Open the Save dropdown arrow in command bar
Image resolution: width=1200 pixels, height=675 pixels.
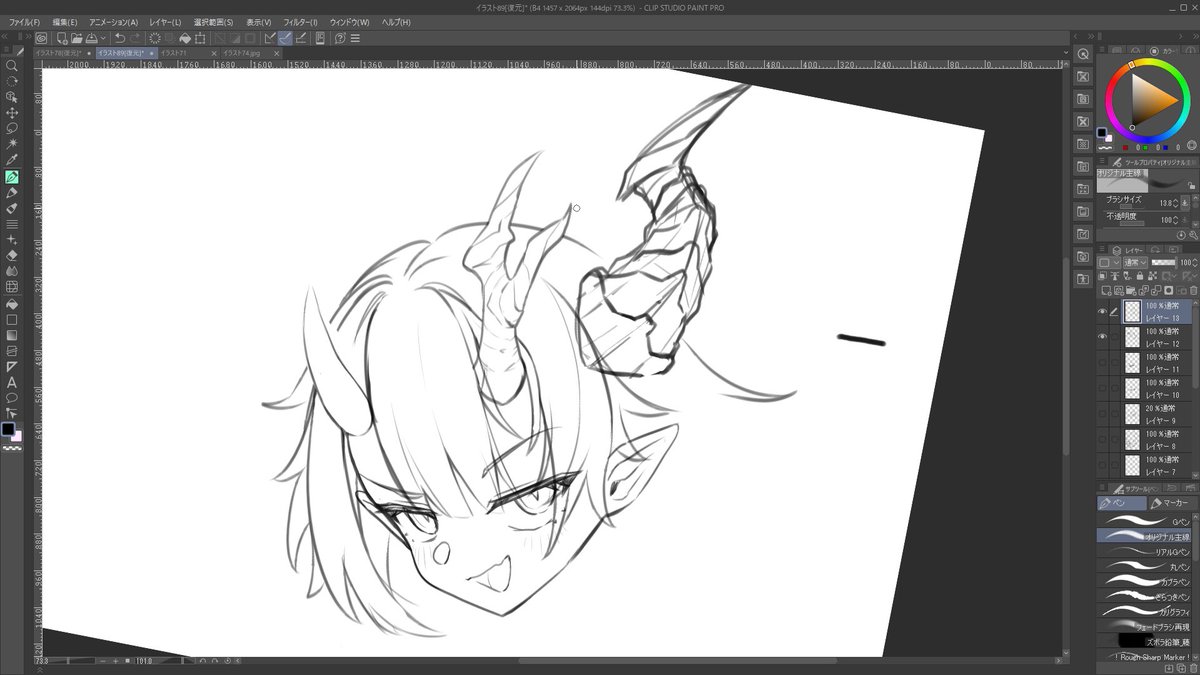point(103,38)
